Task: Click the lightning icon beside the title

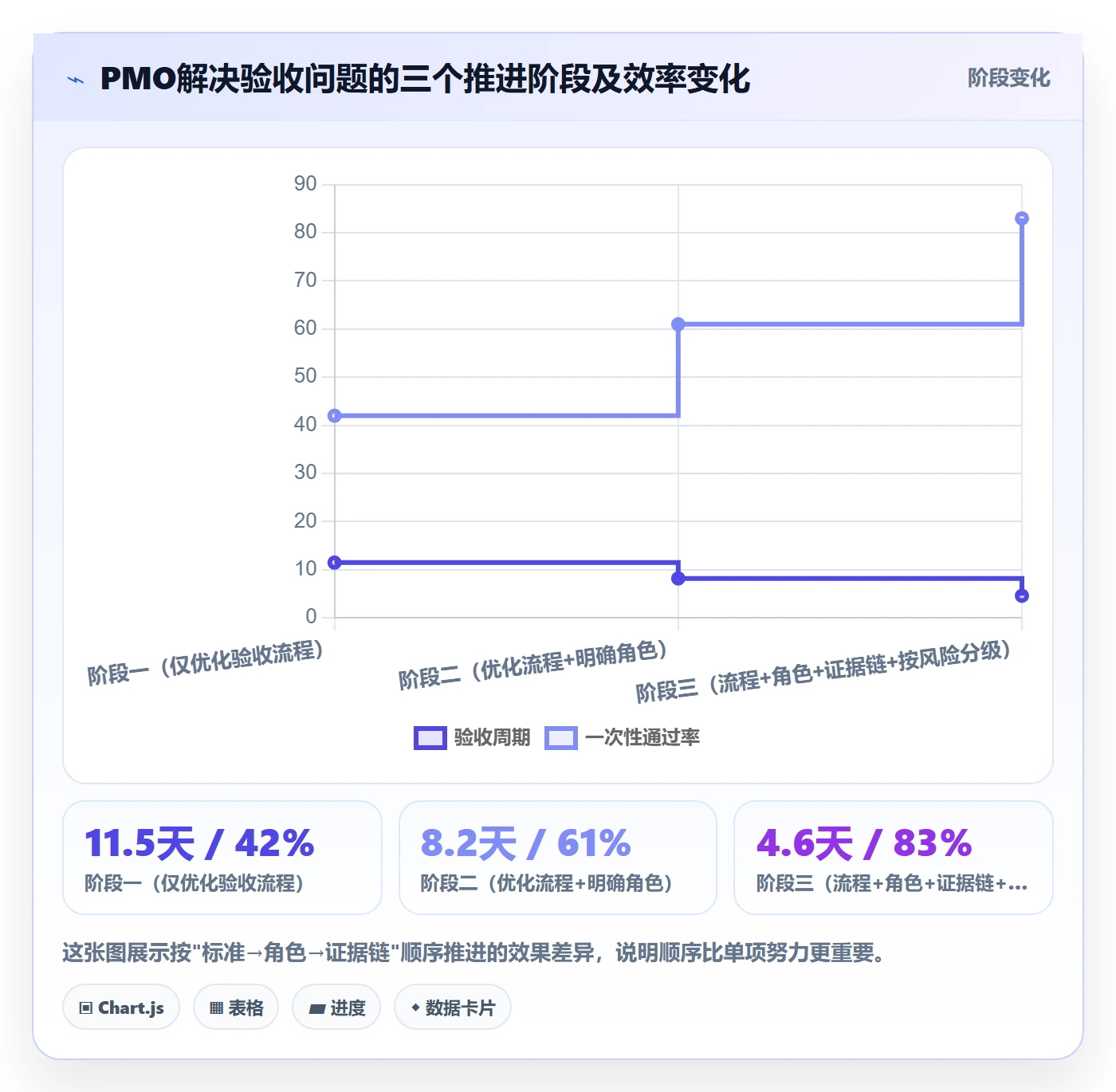Action: tap(76, 80)
